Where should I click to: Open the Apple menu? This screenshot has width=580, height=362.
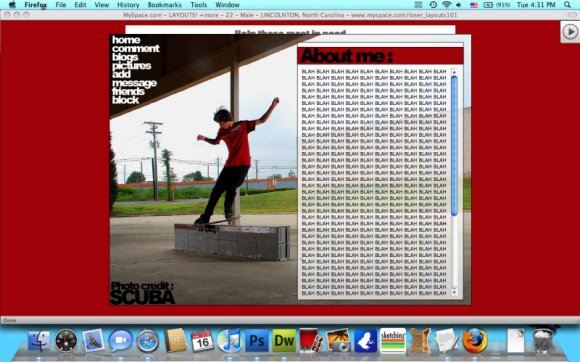[x=12, y=5]
